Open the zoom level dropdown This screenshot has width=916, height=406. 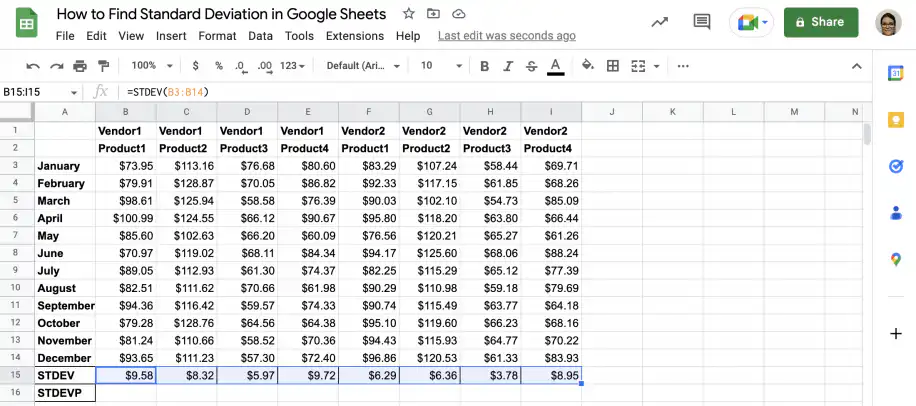coord(152,66)
